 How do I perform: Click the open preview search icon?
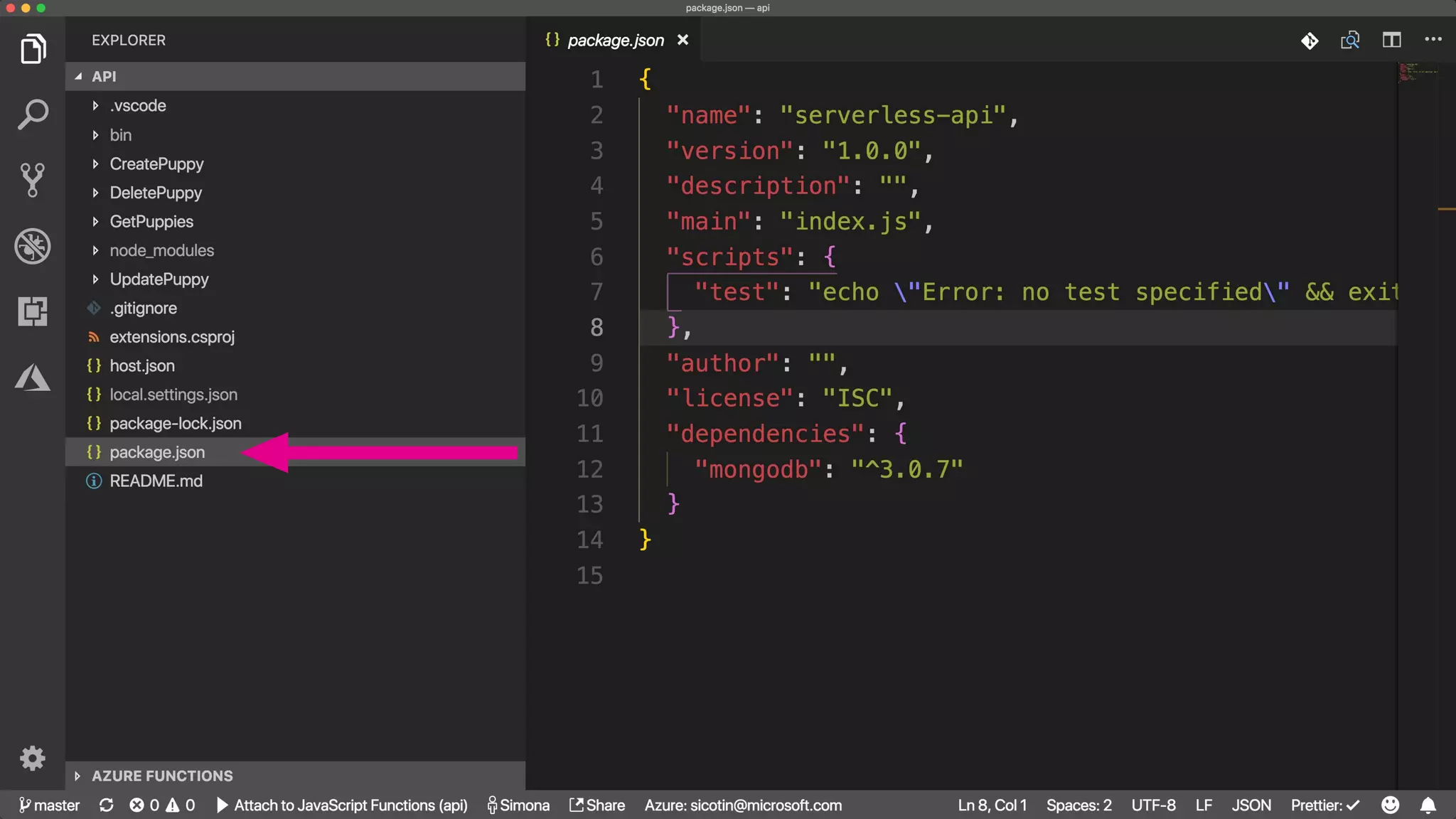point(1350,41)
